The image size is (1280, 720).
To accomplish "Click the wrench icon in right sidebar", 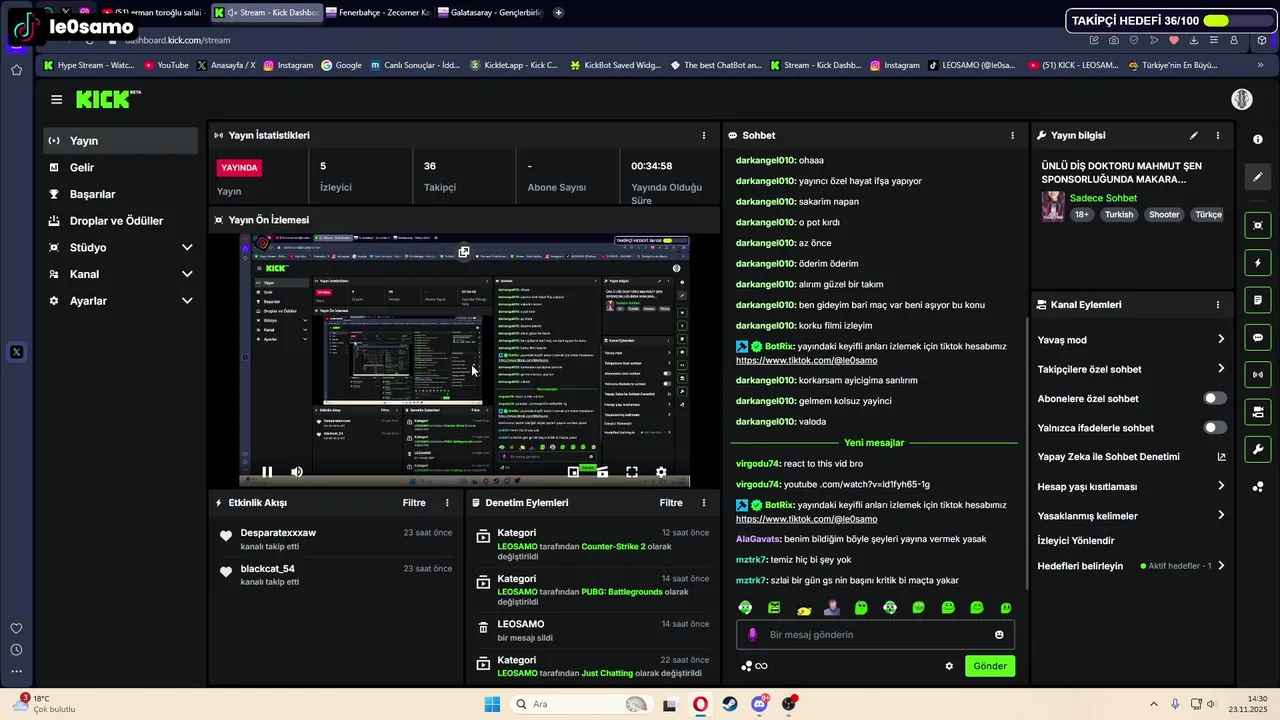I will (1258, 449).
